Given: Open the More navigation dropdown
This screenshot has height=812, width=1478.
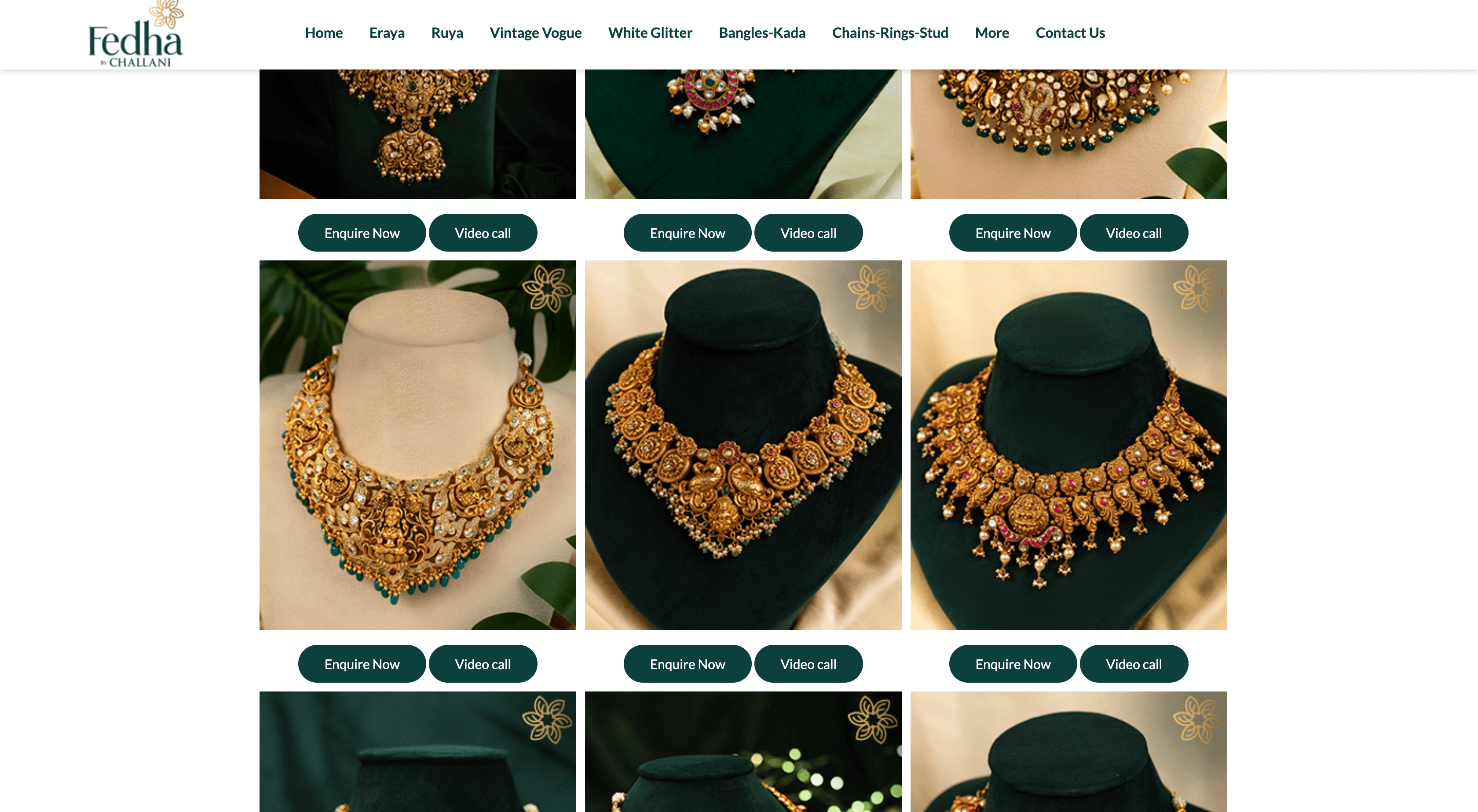Looking at the screenshot, I should (991, 33).
